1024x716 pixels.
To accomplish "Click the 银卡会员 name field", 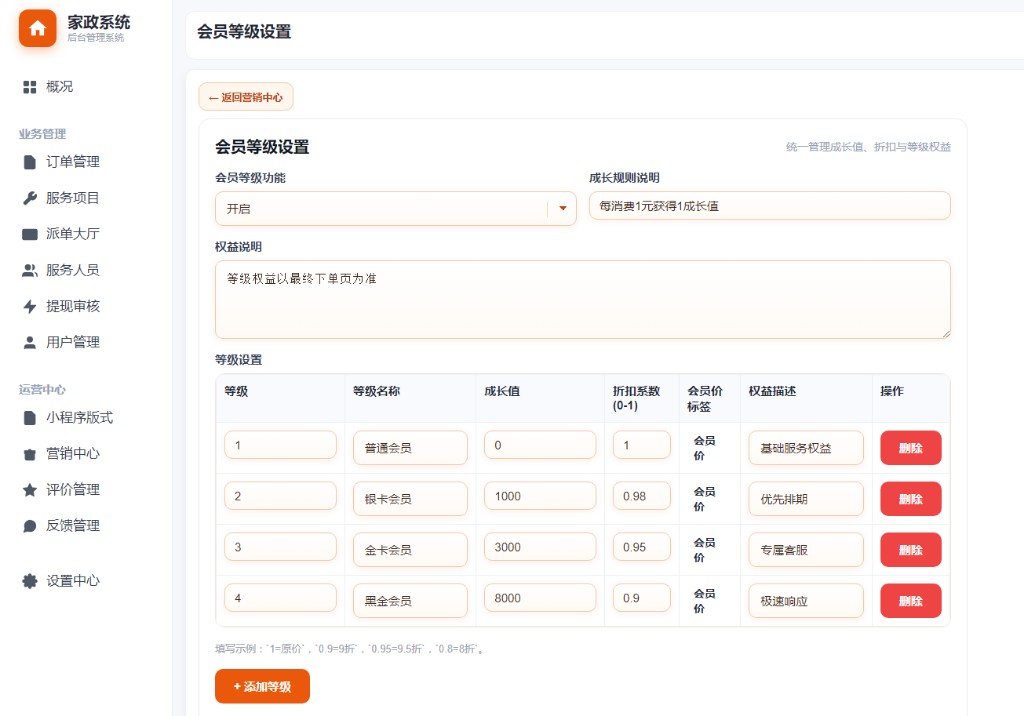I will coord(410,499).
